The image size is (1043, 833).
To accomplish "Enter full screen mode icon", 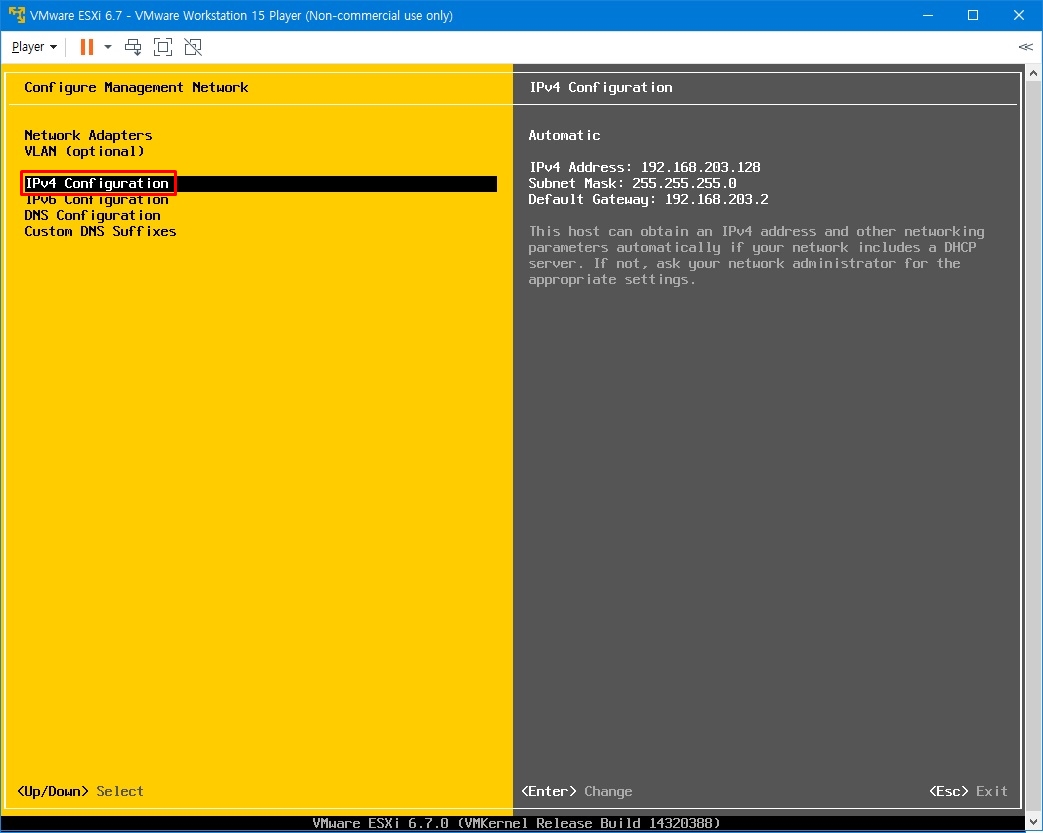I will 162,47.
